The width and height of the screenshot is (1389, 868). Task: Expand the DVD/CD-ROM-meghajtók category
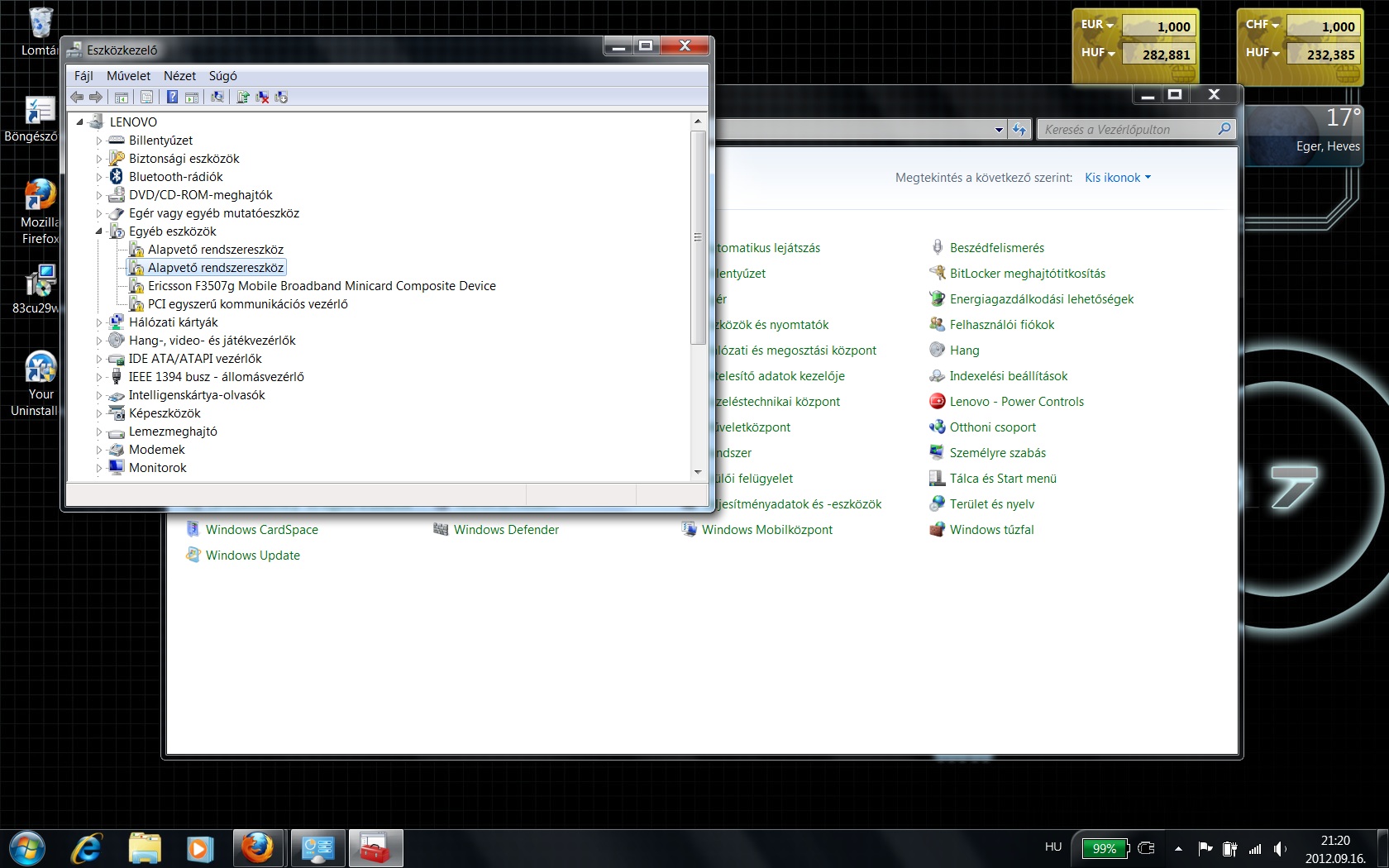coord(99,195)
